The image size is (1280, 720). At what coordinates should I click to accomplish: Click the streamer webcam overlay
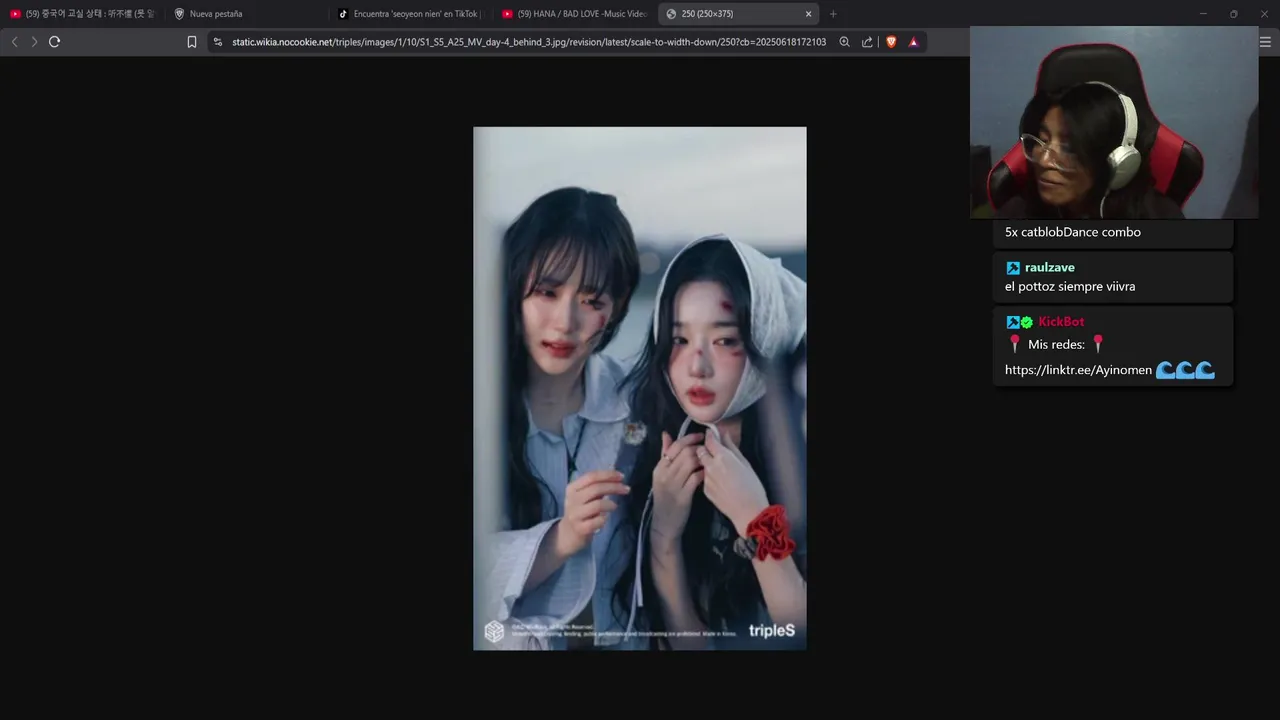tap(1114, 122)
